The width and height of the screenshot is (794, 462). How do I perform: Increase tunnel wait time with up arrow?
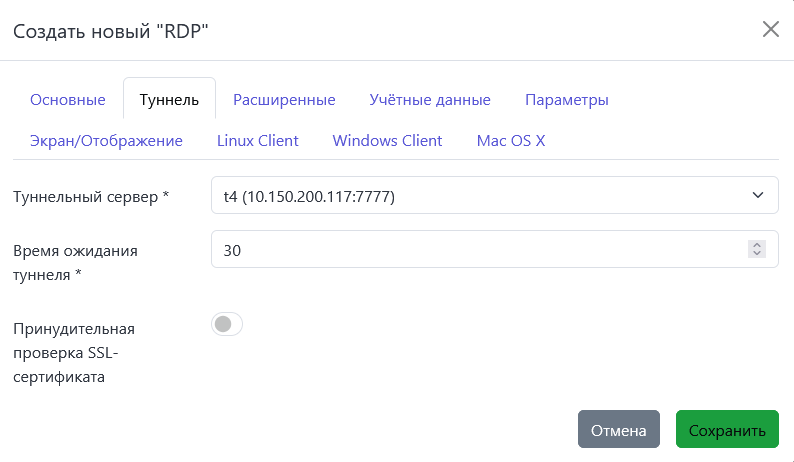coord(757,245)
